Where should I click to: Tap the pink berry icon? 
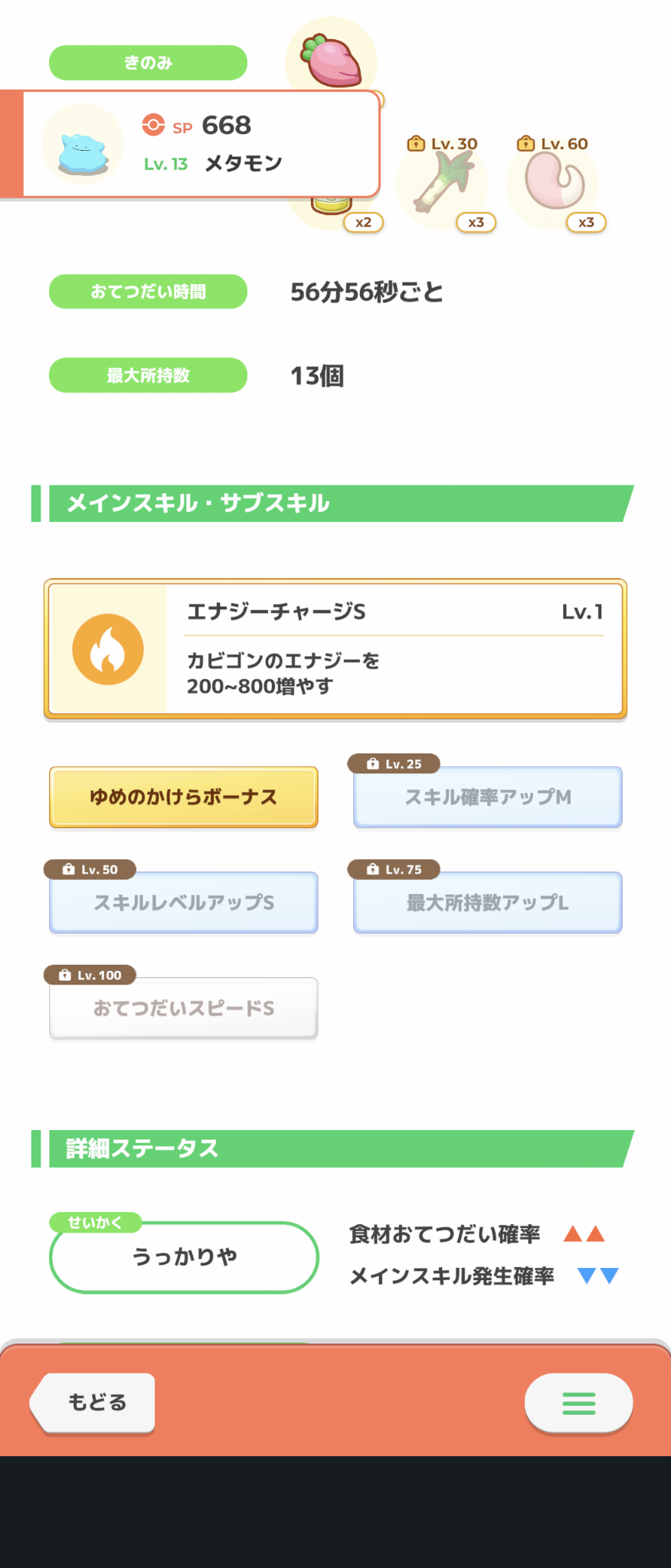click(331, 60)
